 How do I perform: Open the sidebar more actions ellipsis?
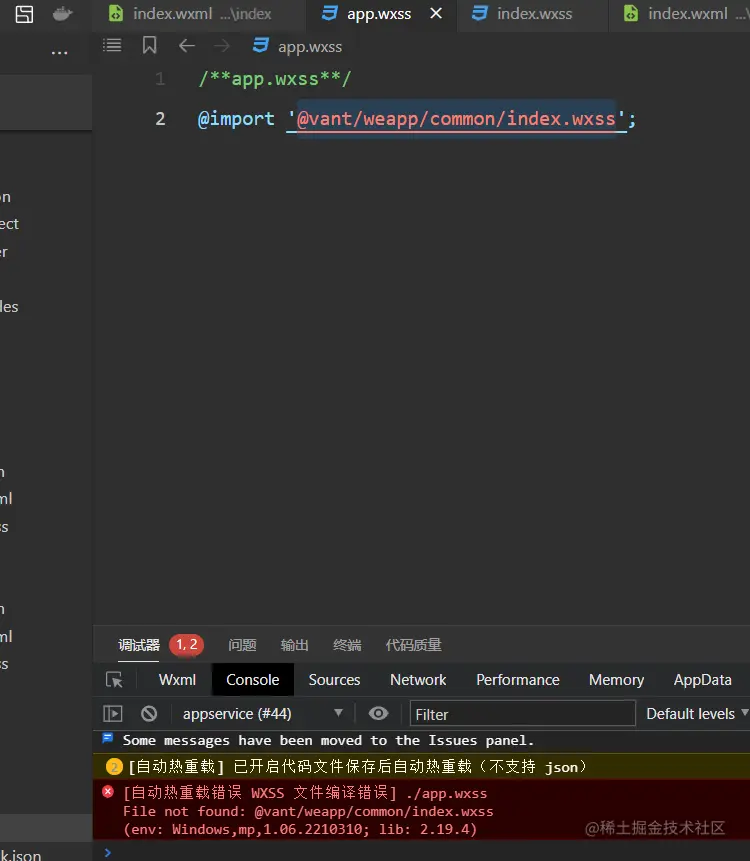59,53
